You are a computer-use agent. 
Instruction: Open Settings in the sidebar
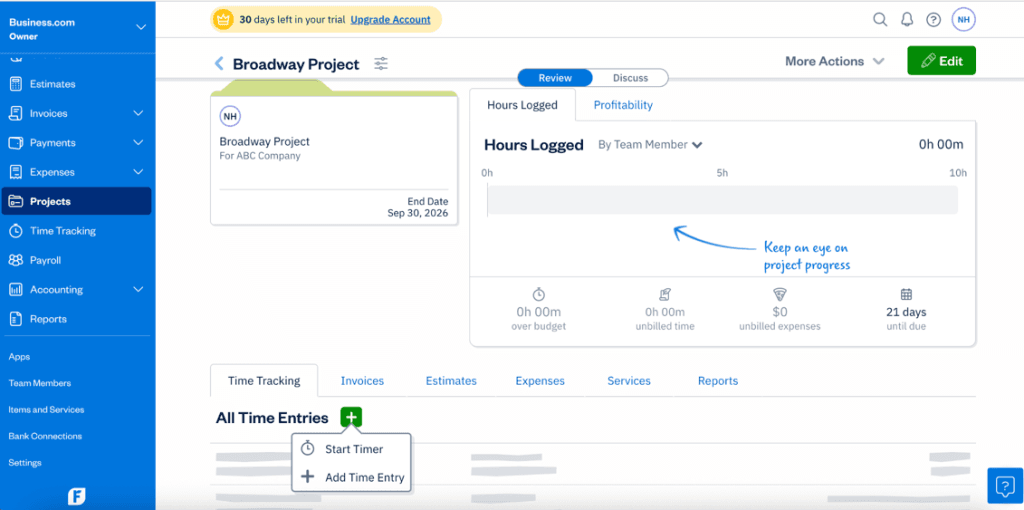(x=25, y=462)
